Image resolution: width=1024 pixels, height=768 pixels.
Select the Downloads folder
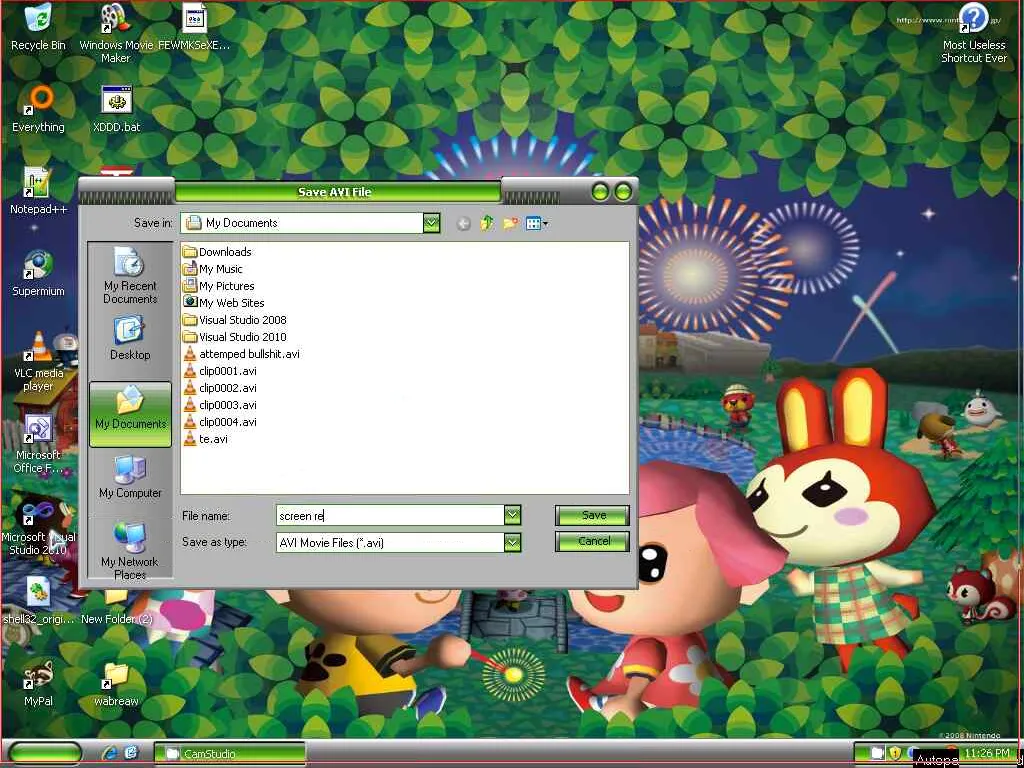(x=217, y=252)
